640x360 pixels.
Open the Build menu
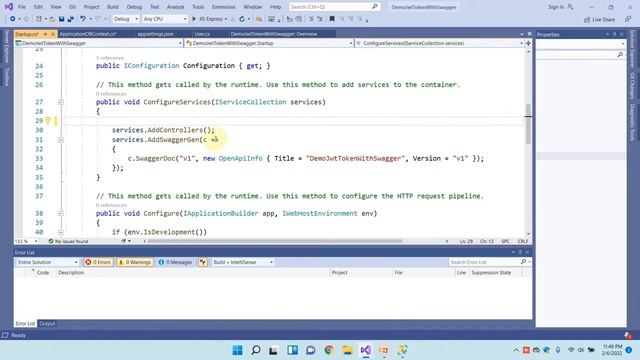coord(113,7)
